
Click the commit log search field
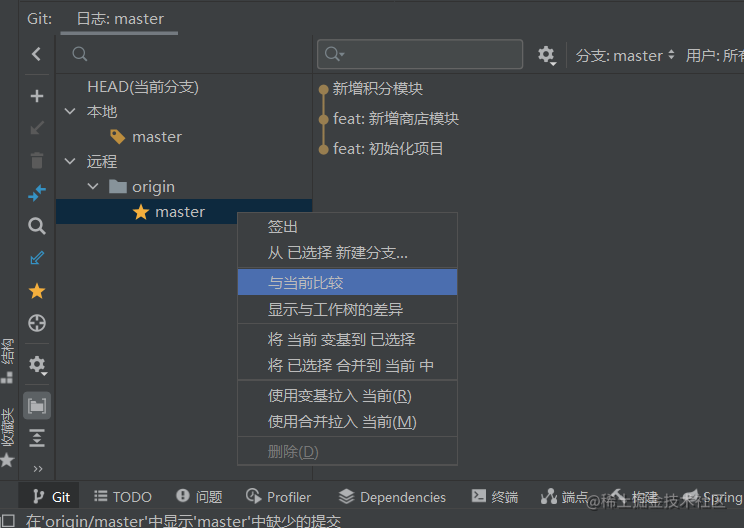420,54
